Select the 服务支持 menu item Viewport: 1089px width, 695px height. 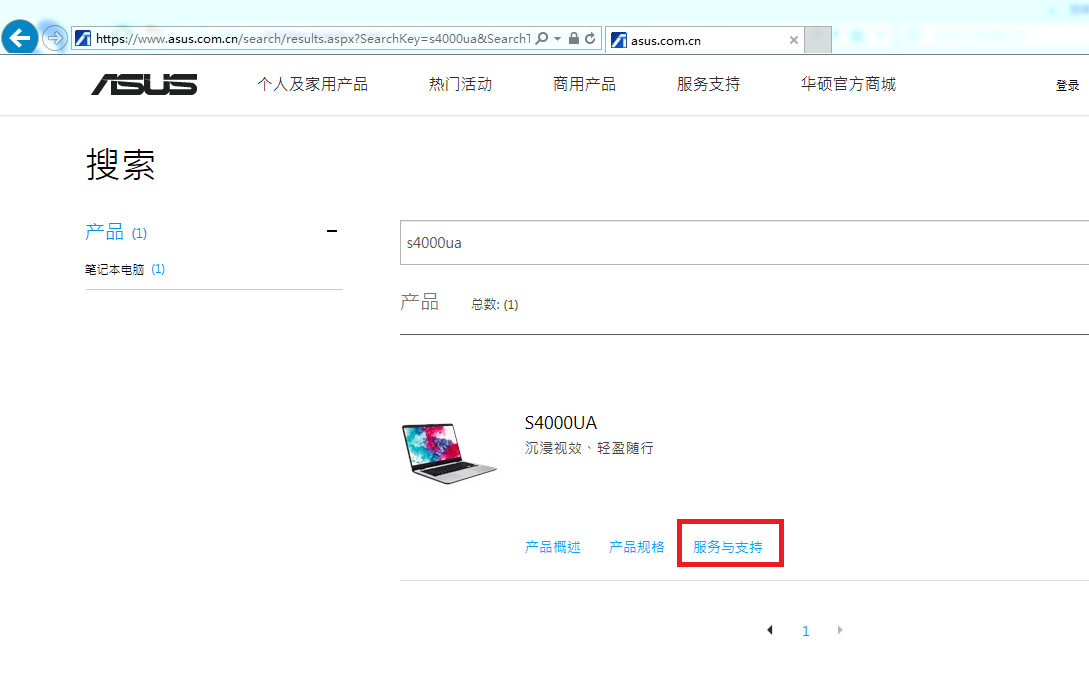point(708,85)
